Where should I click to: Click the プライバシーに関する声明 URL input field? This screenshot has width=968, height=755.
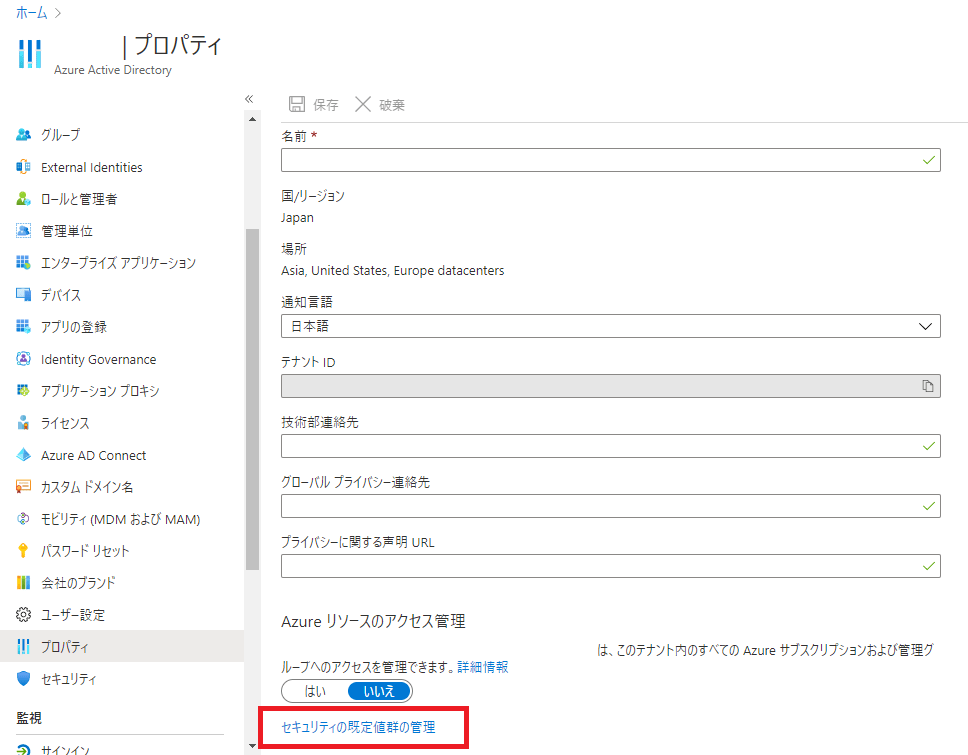pos(611,565)
